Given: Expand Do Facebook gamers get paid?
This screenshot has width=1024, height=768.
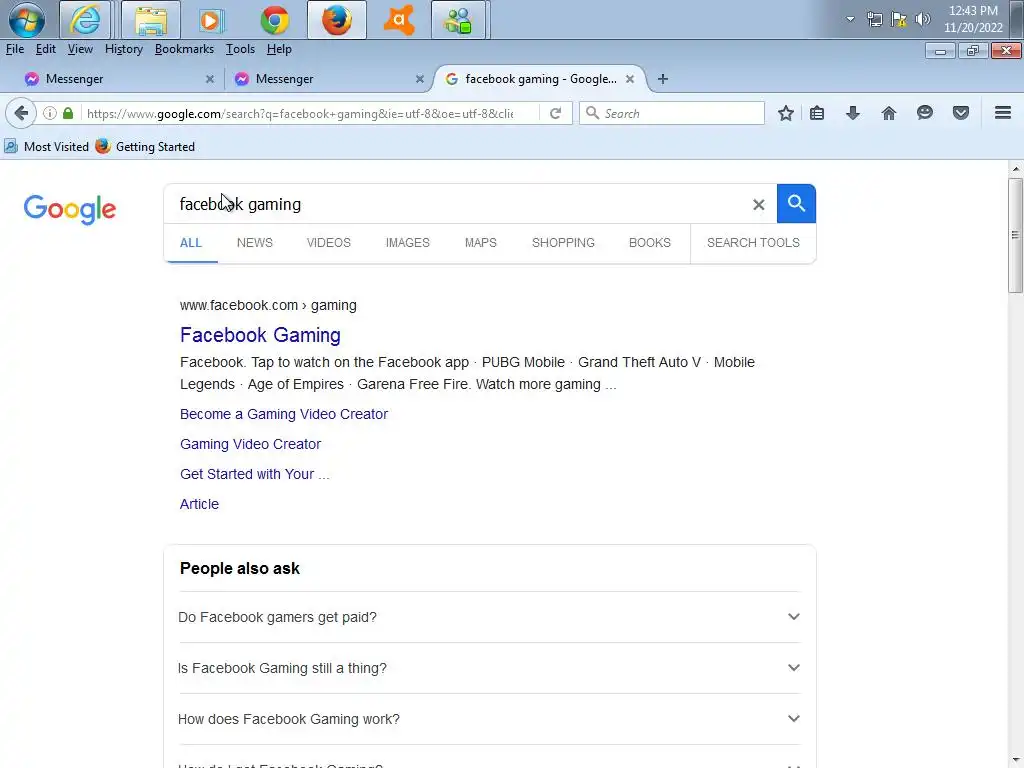Looking at the screenshot, I should click(x=489, y=617).
